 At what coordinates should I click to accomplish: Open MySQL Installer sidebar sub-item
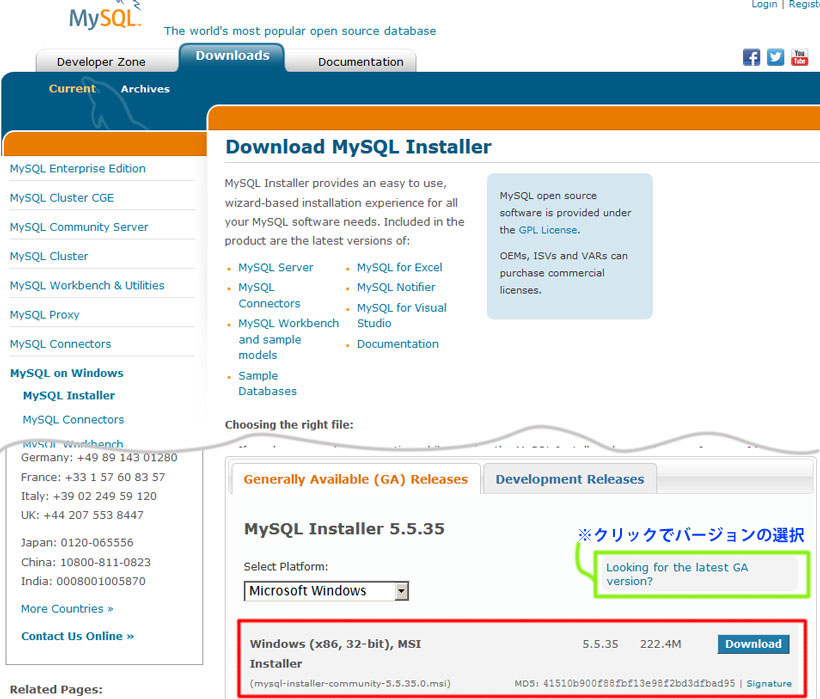point(69,395)
